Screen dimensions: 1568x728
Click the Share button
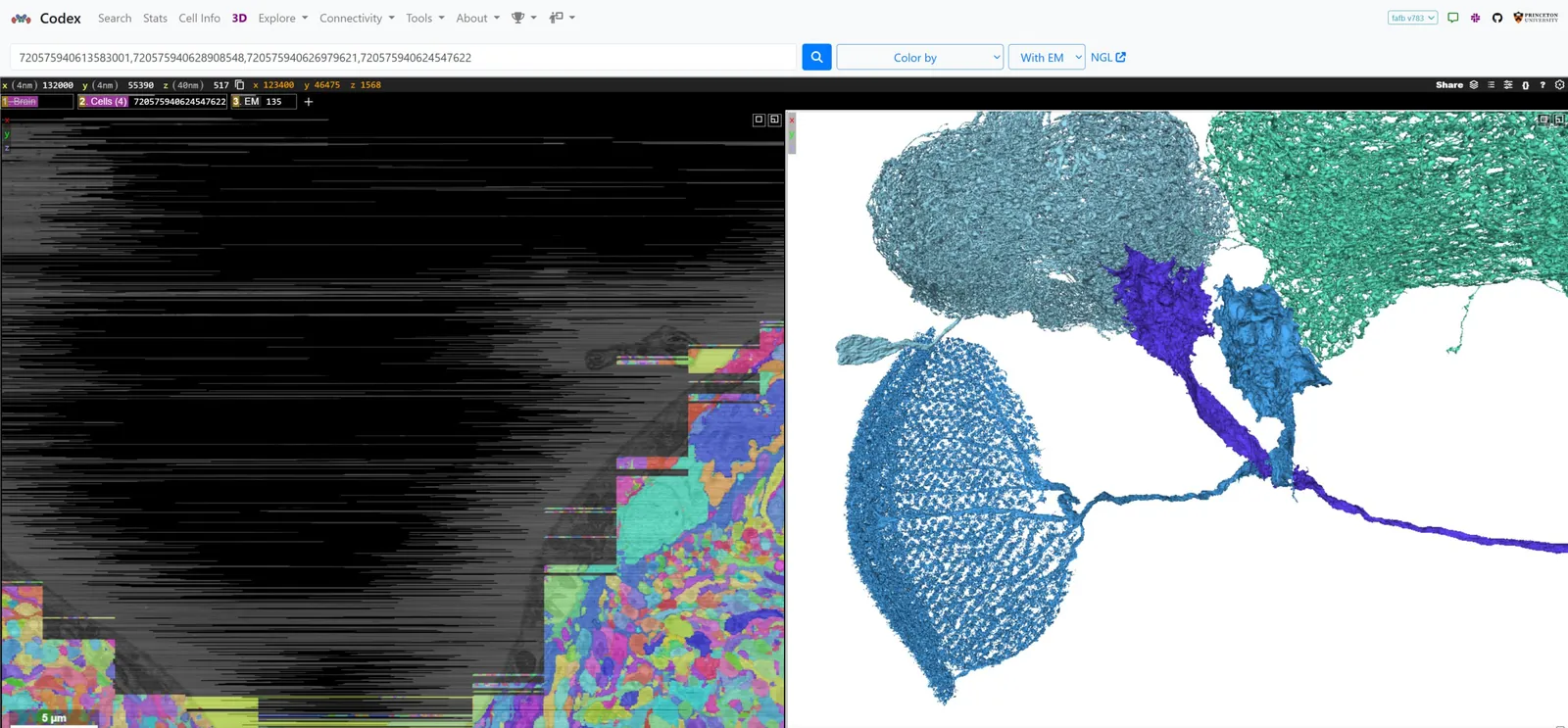point(1448,85)
